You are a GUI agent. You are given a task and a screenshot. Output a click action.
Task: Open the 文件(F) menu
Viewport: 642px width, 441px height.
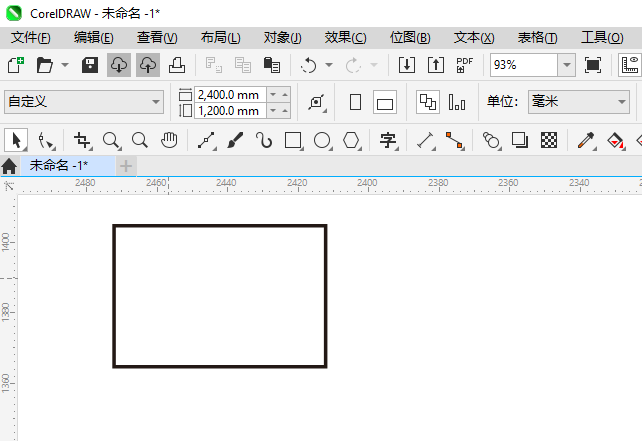pyautogui.click(x=30, y=38)
